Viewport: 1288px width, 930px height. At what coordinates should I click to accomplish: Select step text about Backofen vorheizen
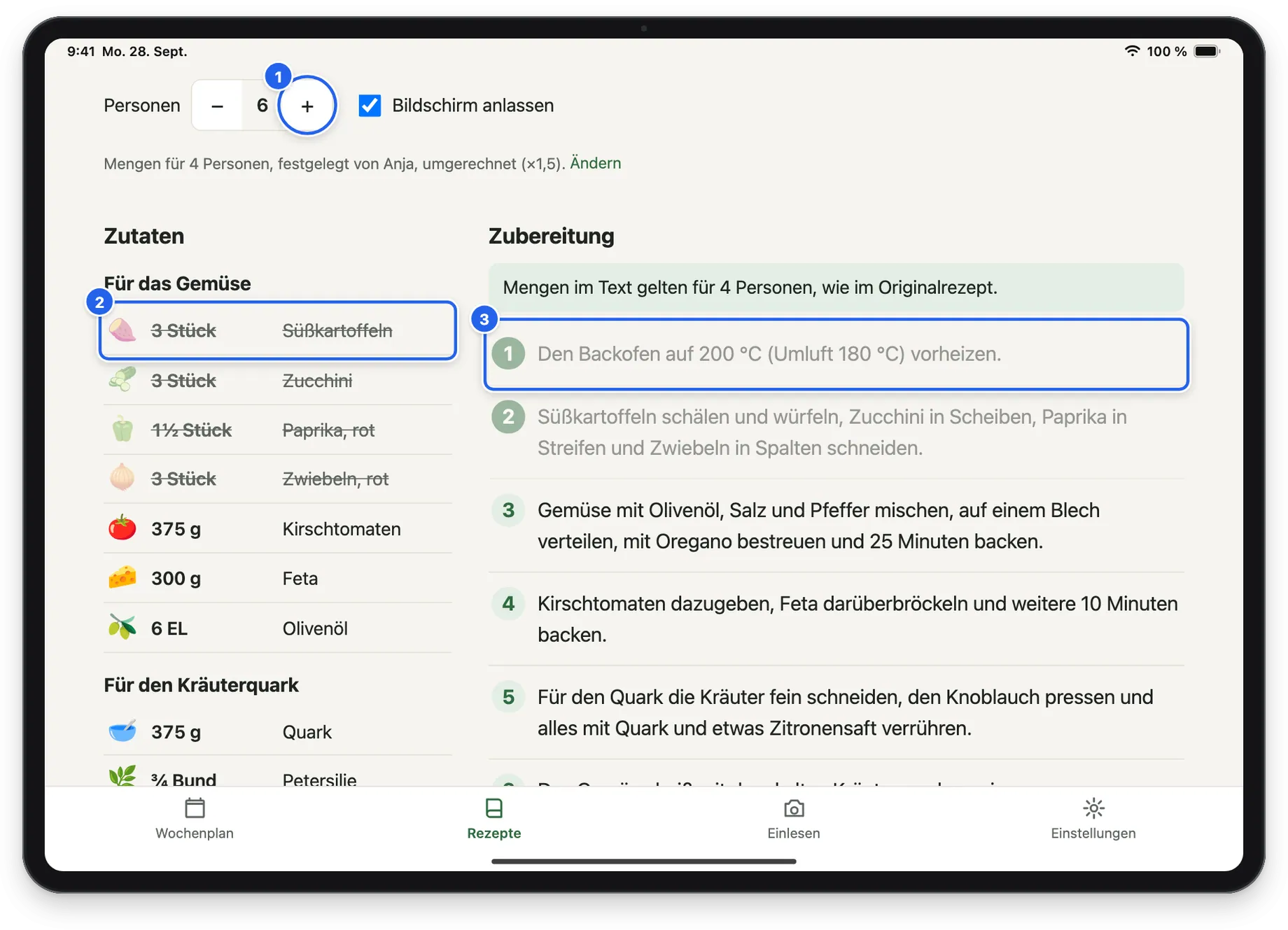point(769,354)
